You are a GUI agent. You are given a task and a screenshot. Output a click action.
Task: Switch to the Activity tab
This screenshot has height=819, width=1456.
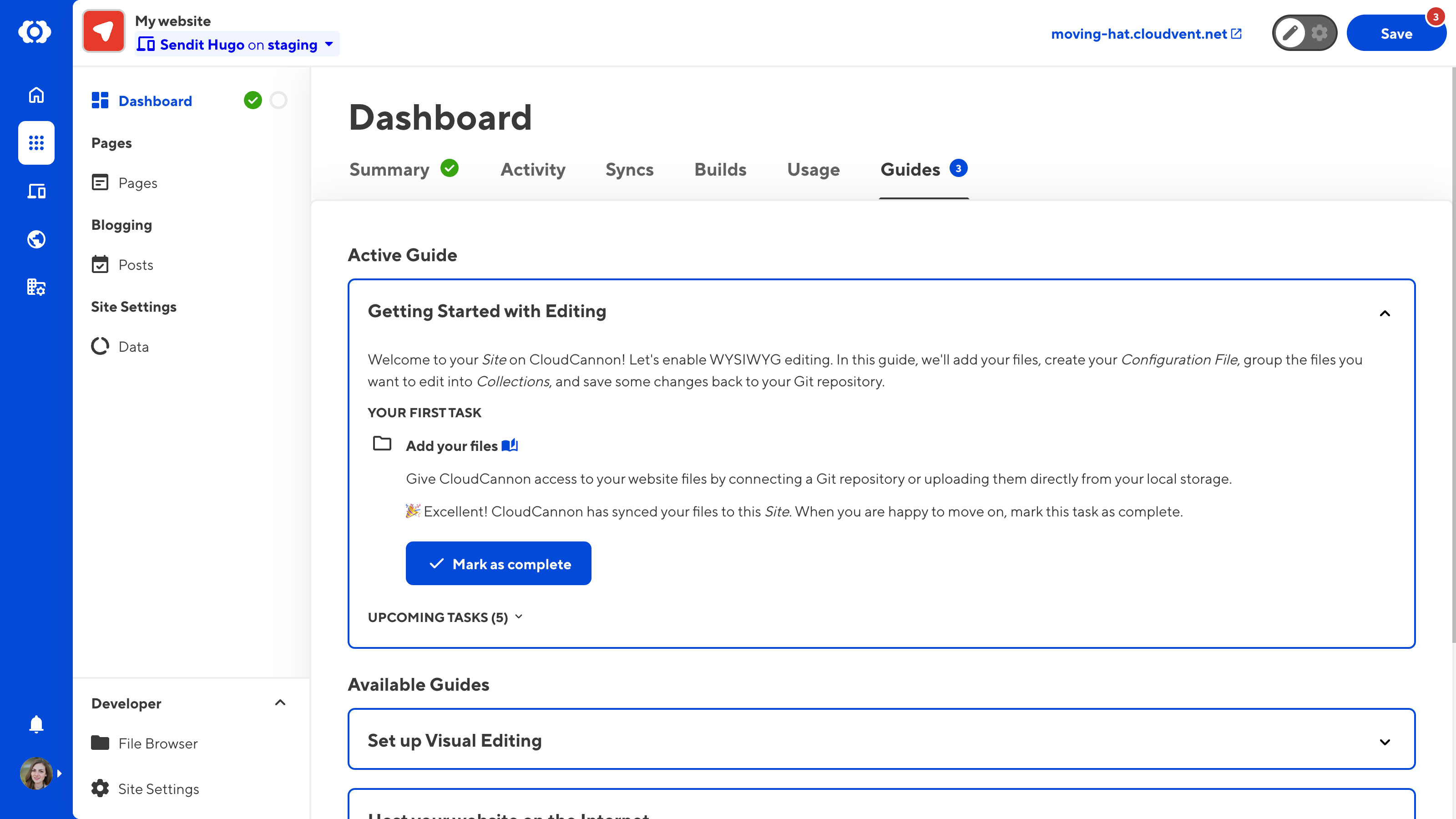[x=532, y=169]
